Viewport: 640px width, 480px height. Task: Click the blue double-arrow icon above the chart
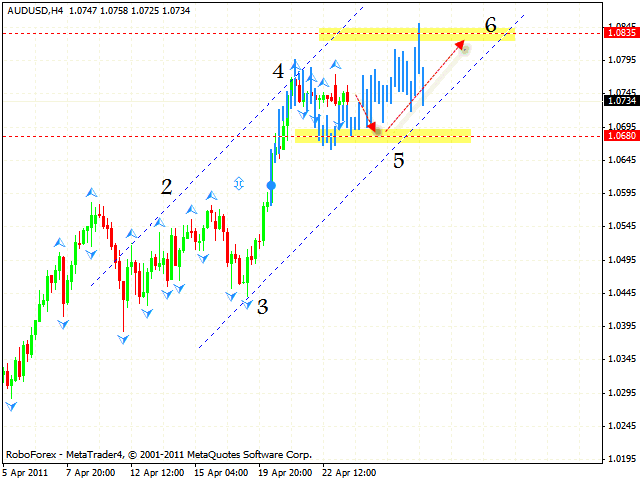[x=239, y=184]
